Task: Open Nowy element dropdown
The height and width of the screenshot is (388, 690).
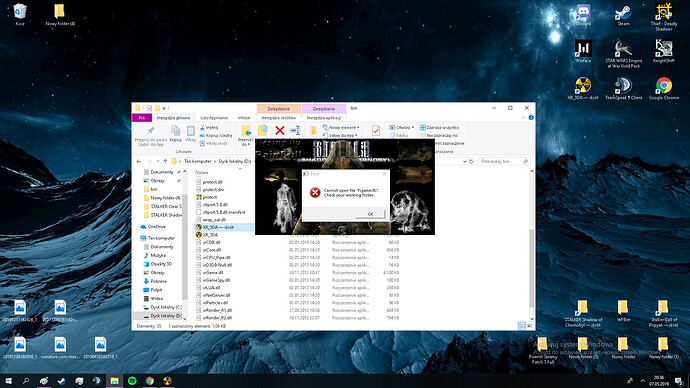Action: 341,128
